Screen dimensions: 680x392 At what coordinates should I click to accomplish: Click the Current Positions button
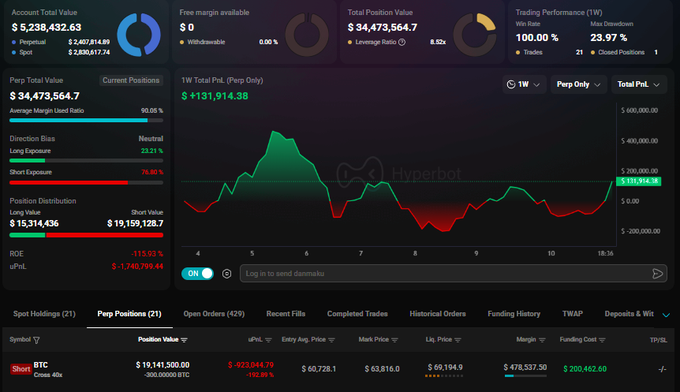pyautogui.click(x=131, y=81)
